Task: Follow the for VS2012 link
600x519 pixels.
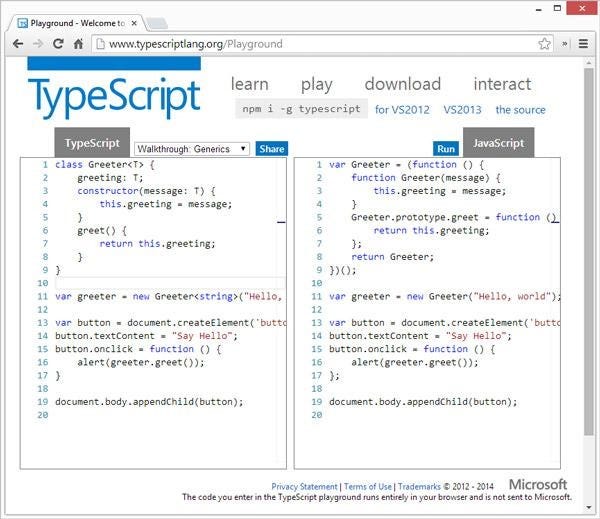Action: click(x=402, y=110)
